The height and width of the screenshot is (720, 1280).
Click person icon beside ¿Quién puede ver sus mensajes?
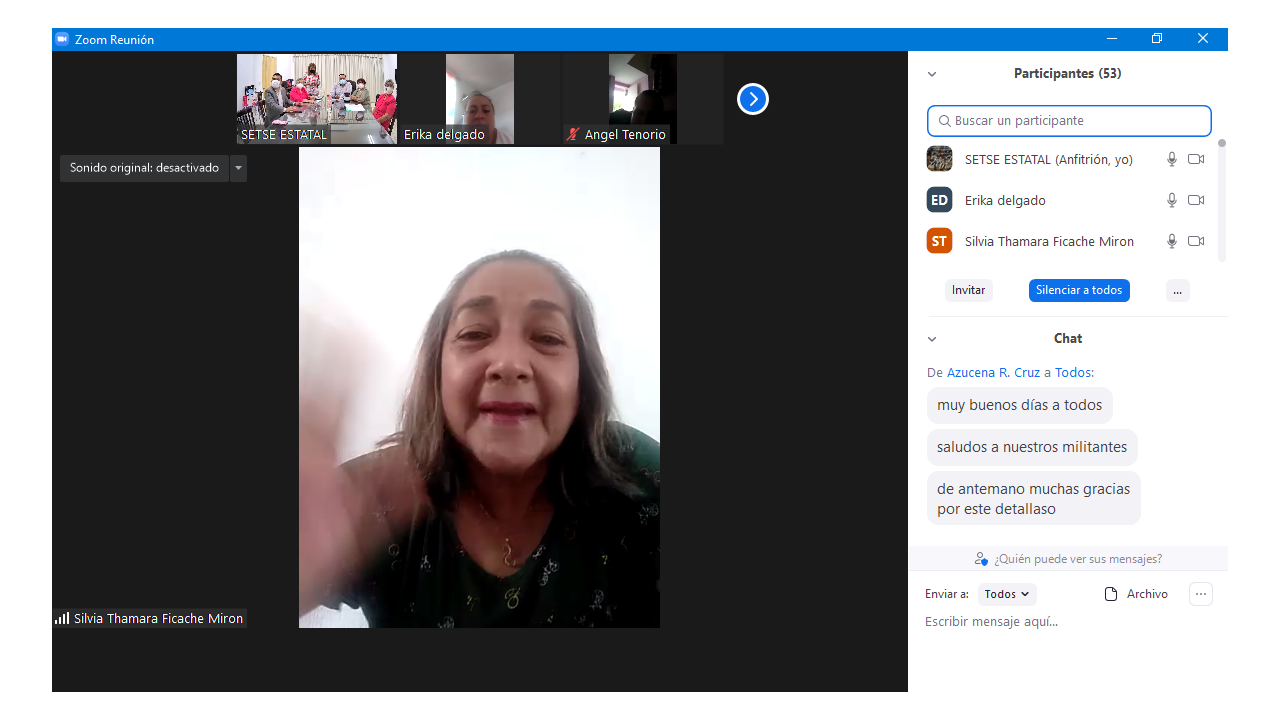pyautogui.click(x=981, y=559)
